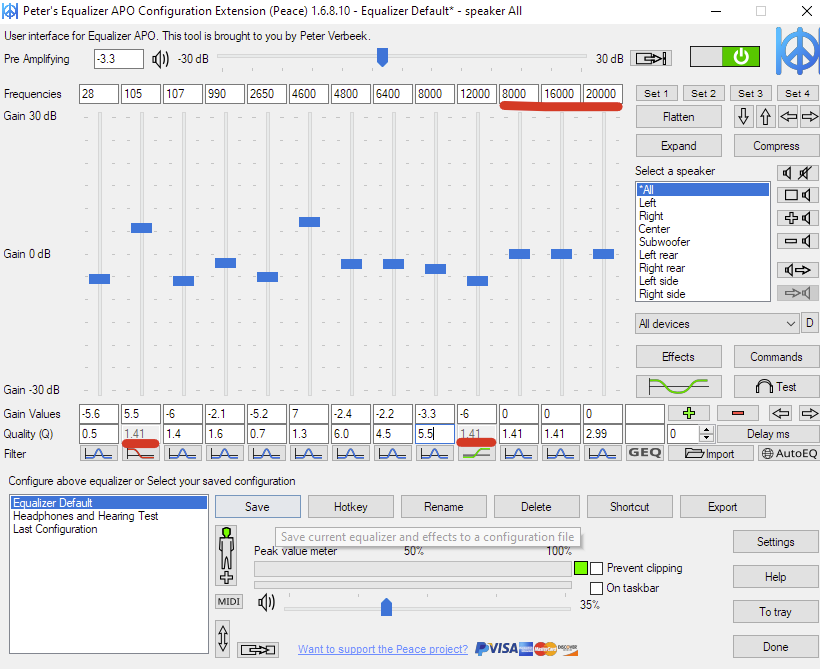The width and height of the screenshot is (820, 669).
Task: Click the square speaker icon button
Action: [798, 195]
